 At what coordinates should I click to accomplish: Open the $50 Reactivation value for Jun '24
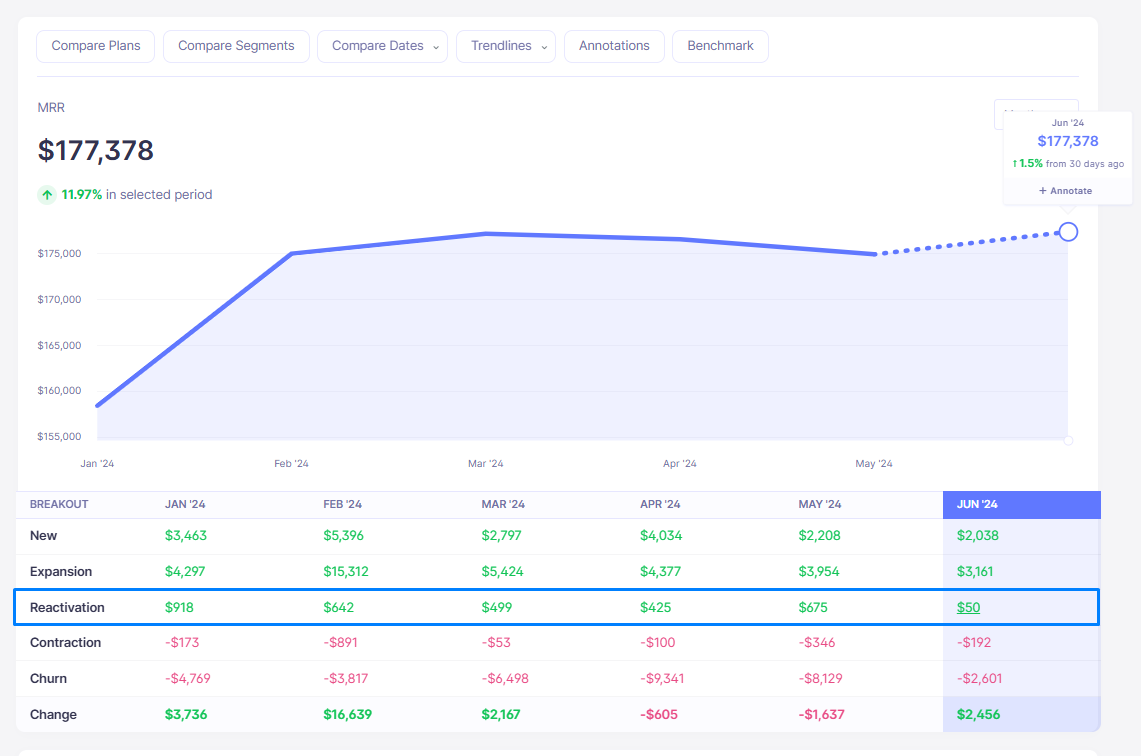tap(968, 607)
